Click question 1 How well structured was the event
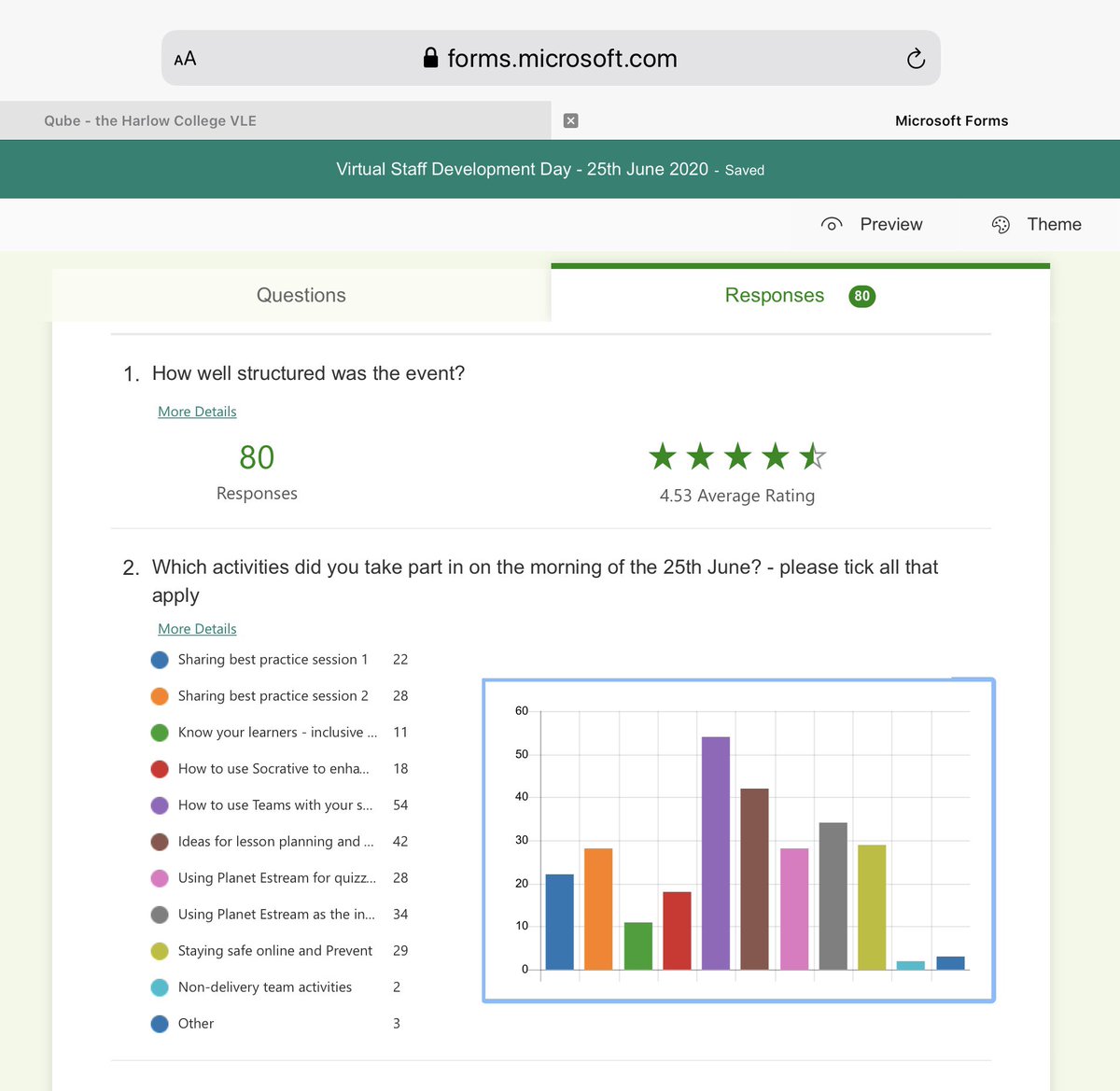 (308, 373)
